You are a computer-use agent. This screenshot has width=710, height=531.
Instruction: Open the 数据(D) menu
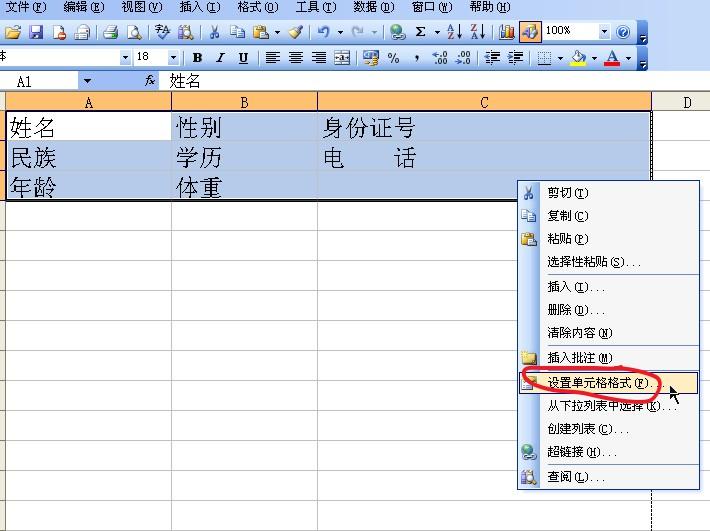pyautogui.click(x=374, y=7)
